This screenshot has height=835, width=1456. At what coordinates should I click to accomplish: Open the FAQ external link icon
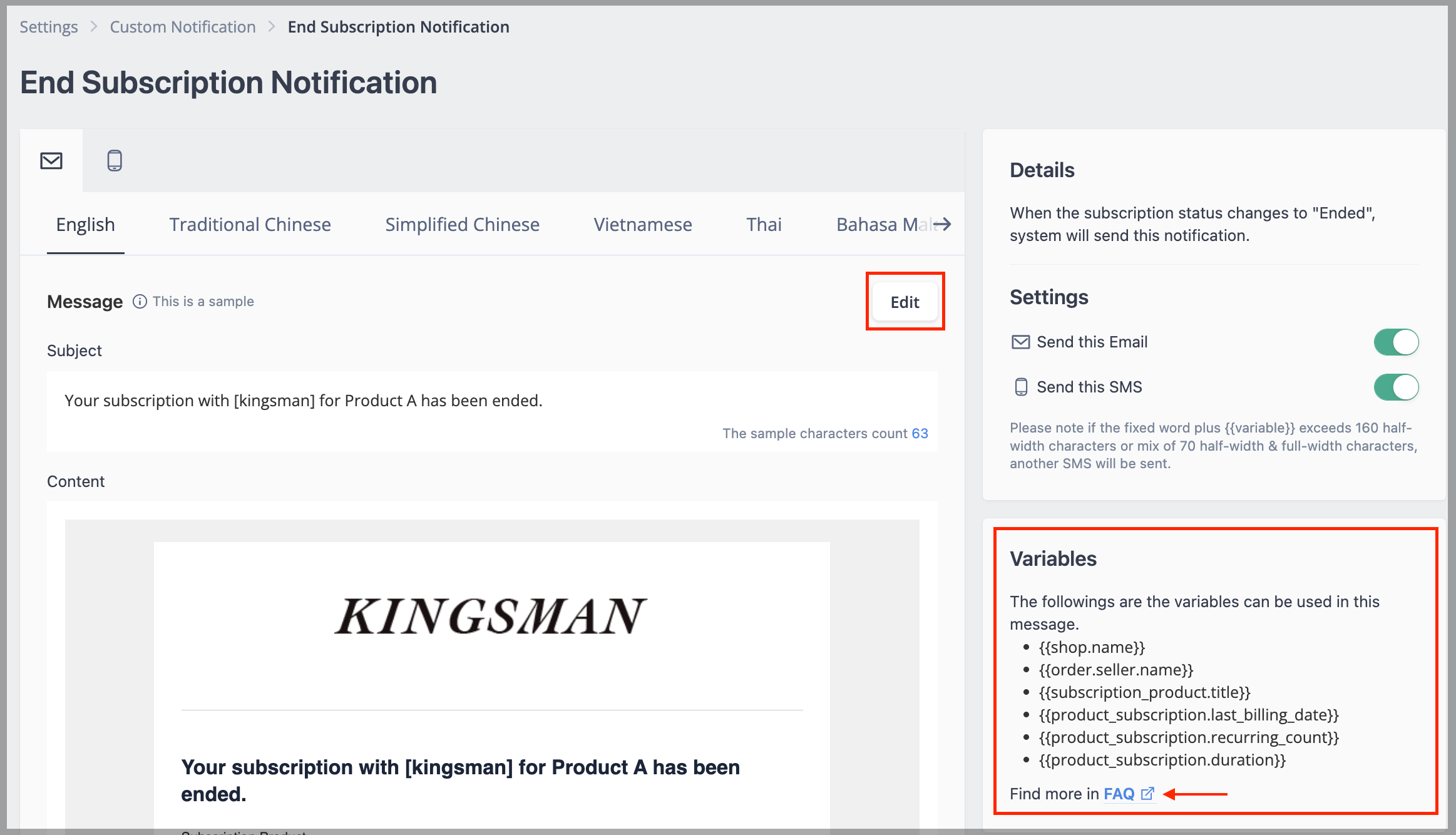[x=1147, y=794]
